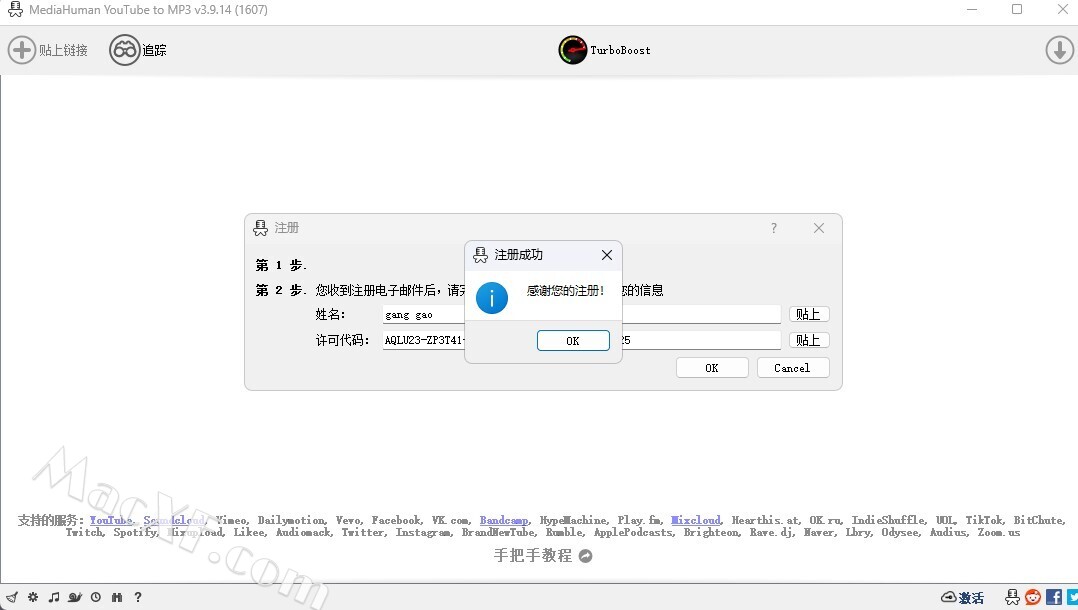The image size is (1078, 610).
Task: Toggle the snail speed limit icon
Action: click(75, 597)
